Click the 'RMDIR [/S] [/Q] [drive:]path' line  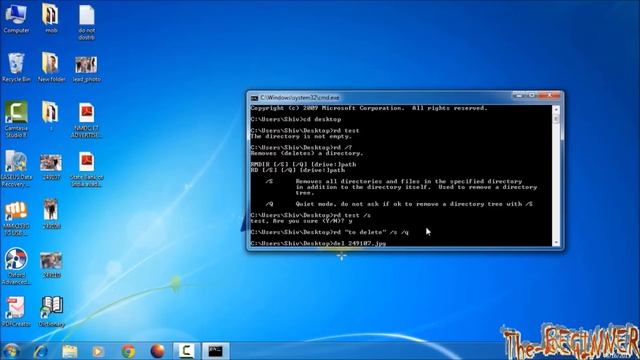(303, 164)
